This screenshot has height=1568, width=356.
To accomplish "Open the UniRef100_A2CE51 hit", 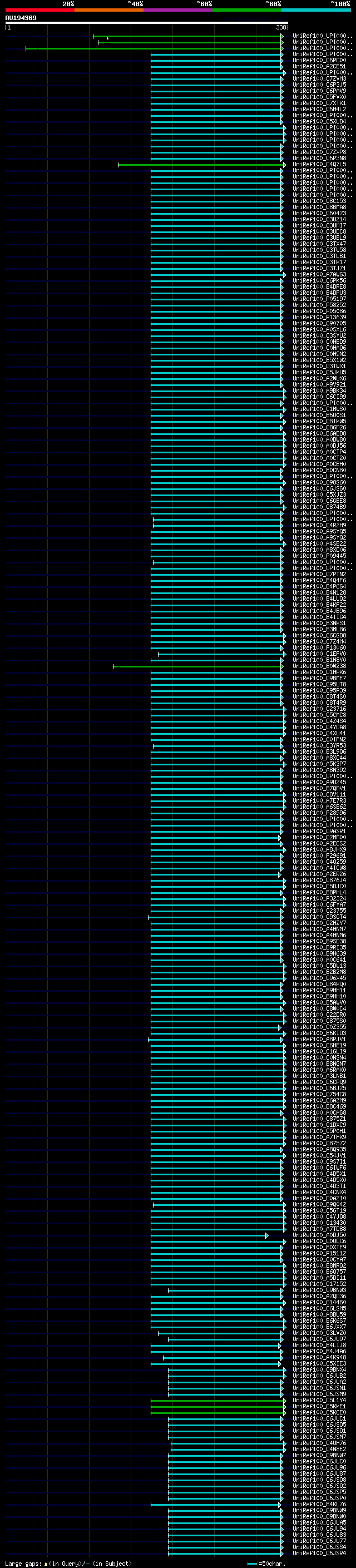I will (x=319, y=67).
